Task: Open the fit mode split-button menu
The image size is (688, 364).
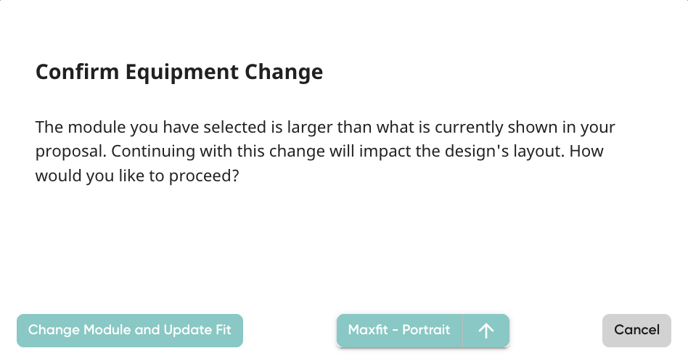Action: point(486,330)
